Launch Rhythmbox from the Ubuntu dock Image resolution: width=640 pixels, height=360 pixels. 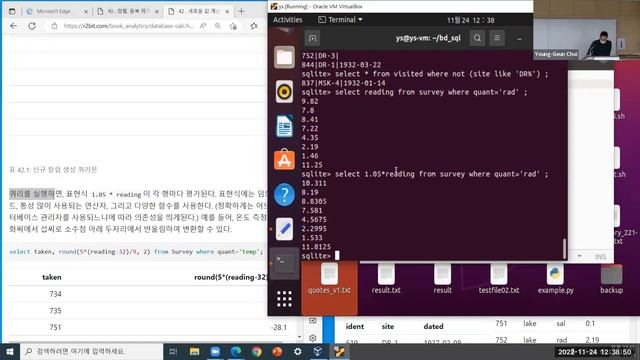[x=284, y=91]
